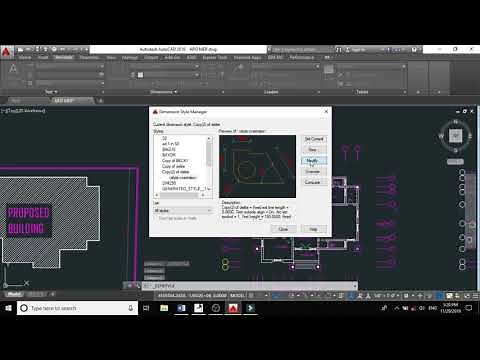Select the Multiline Text tool icon
Screen dimensions: 480x360
coord(13,69)
